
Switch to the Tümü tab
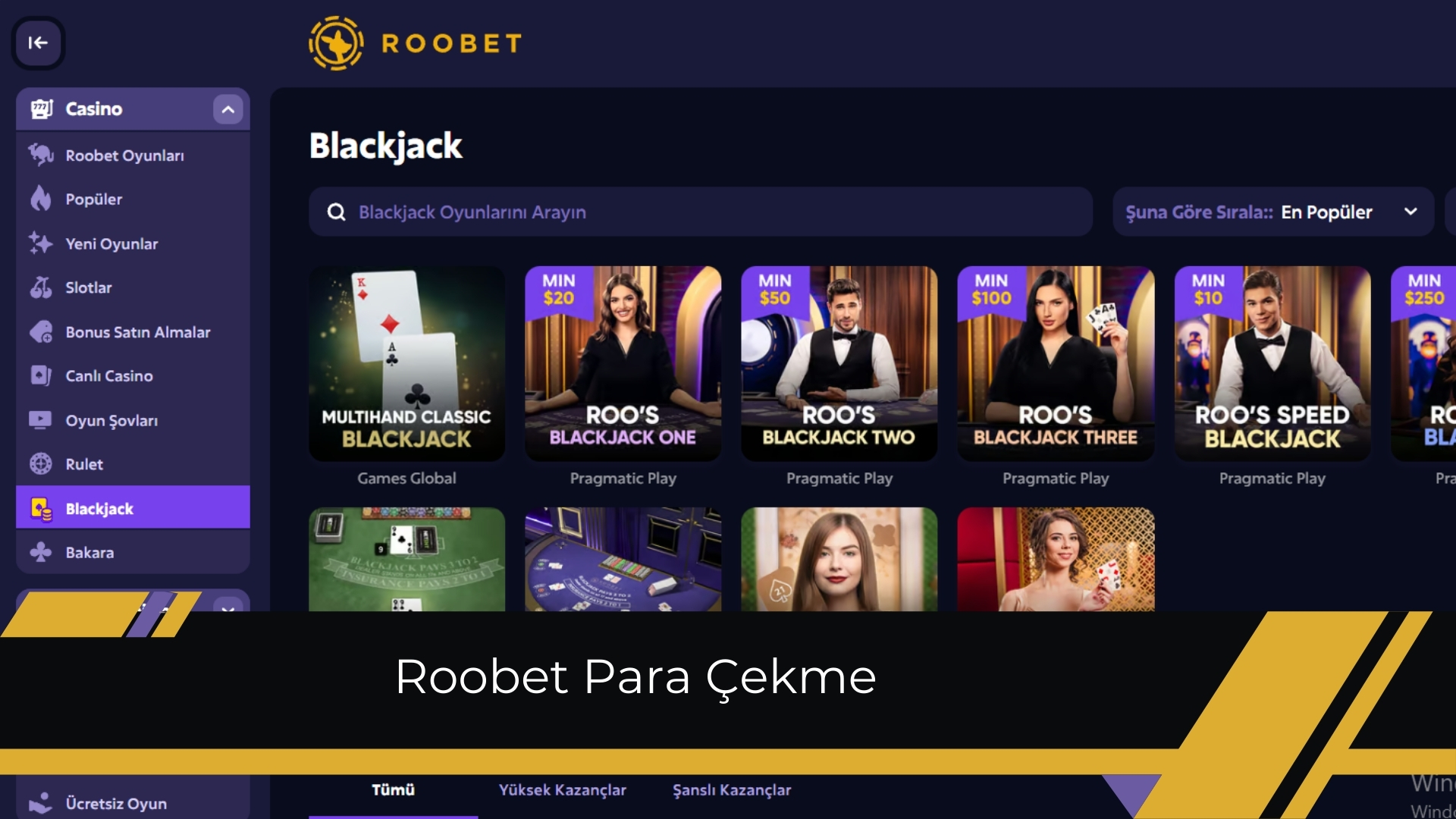point(393,790)
